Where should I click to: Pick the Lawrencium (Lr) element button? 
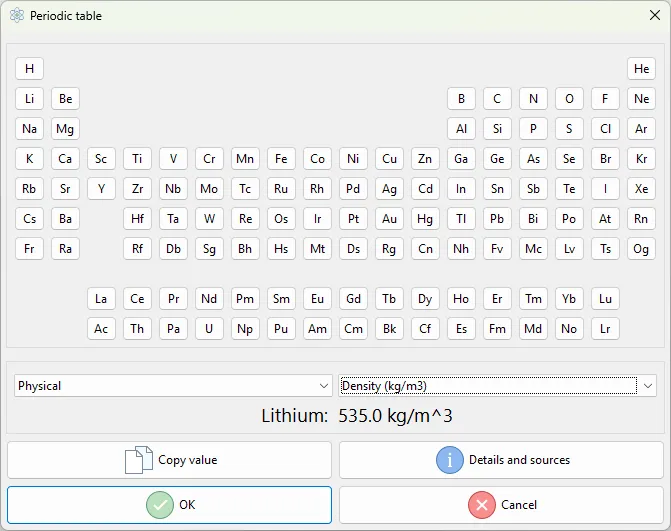click(x=605, y=329)
